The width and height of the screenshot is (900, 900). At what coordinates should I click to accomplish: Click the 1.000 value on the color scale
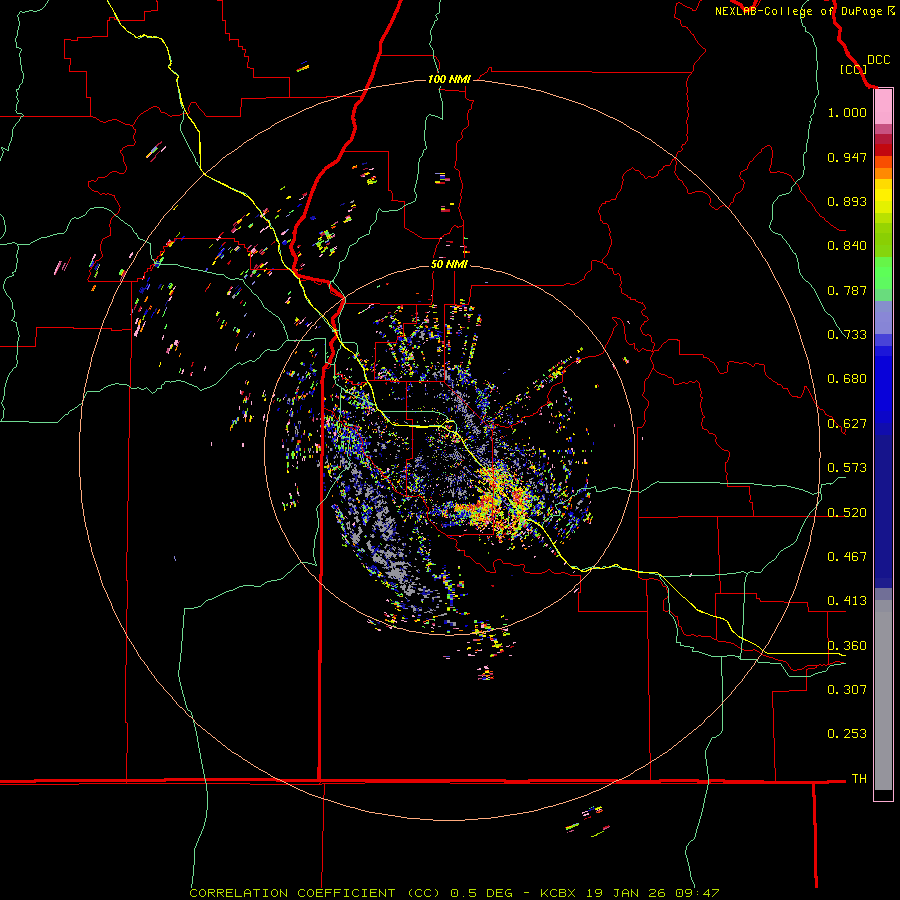pyautogui.click(x=847, y=112)
